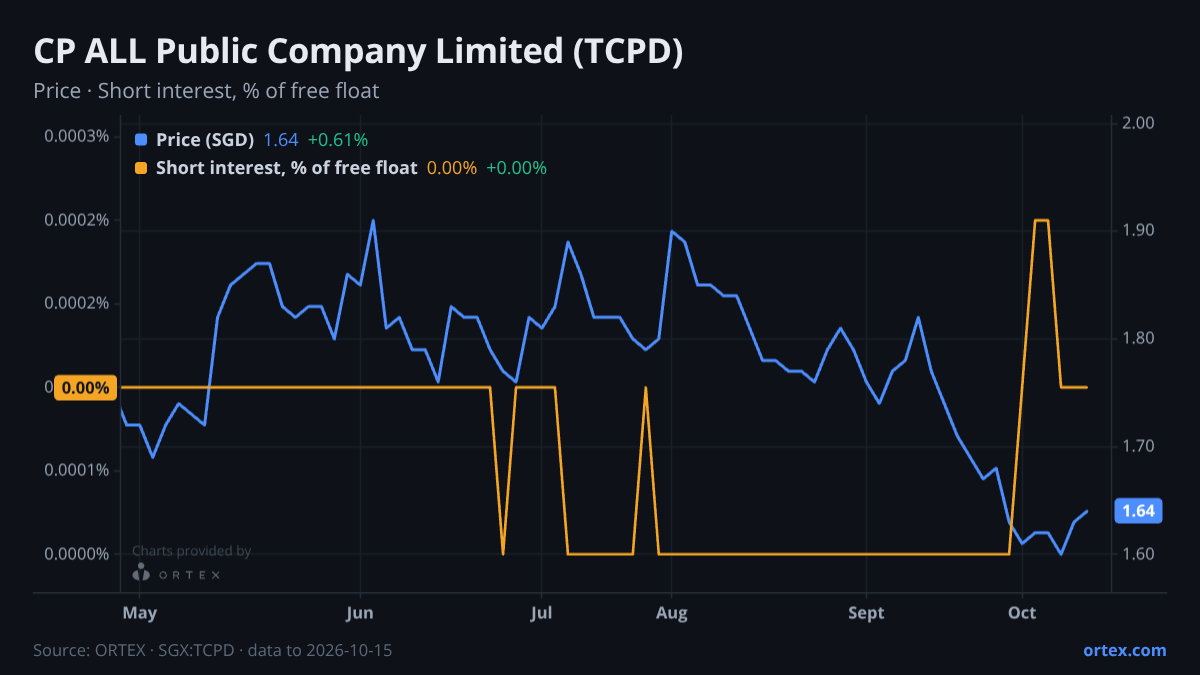Click the orange Short interest legend swatch

coord(141,168)
